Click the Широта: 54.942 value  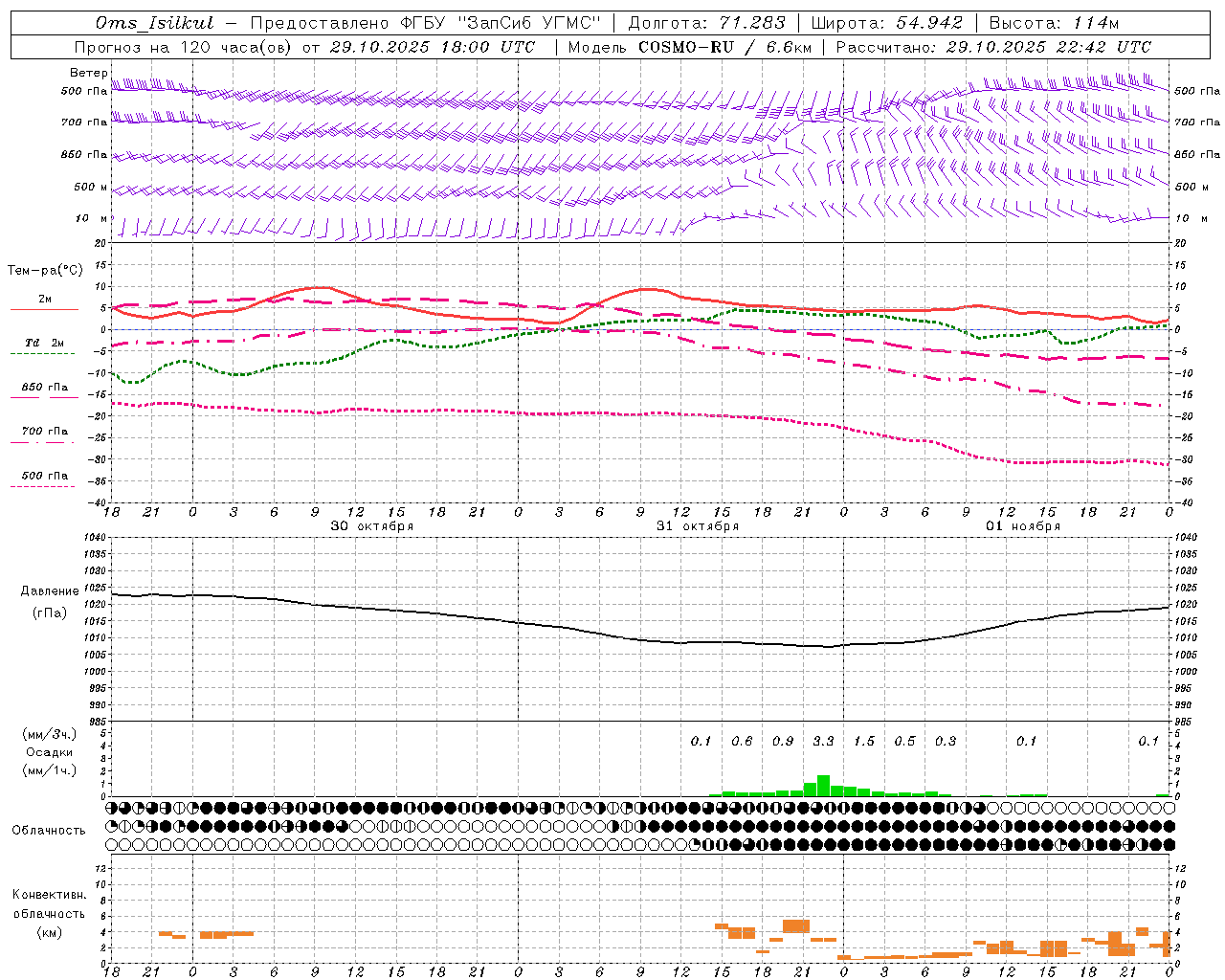click(886, 23)
